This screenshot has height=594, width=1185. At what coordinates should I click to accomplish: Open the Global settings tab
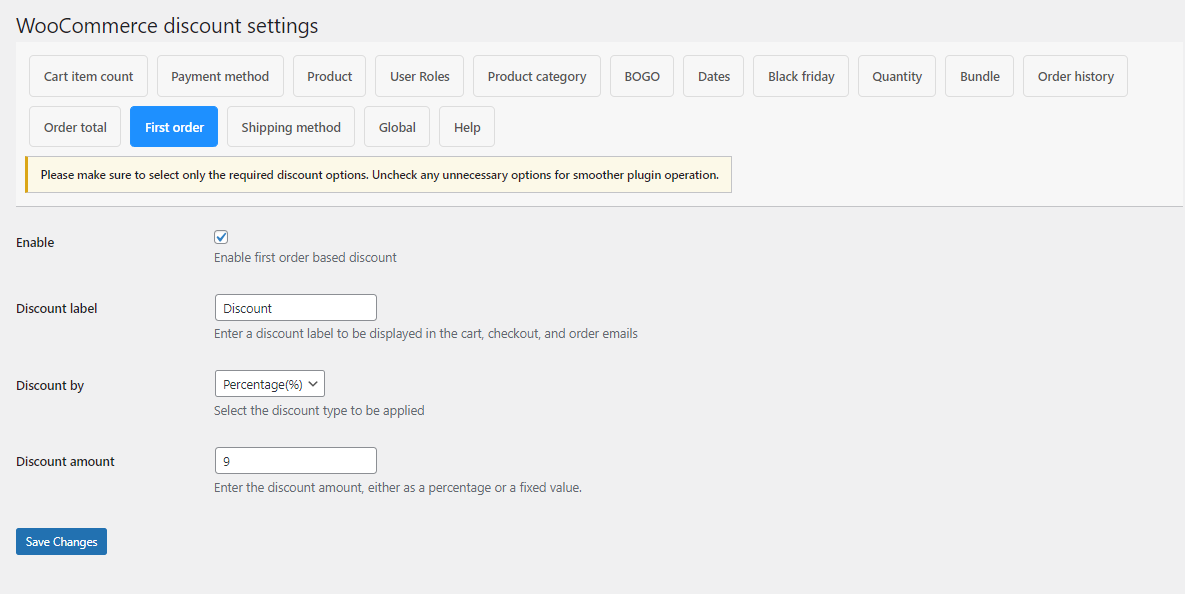pos(396,126)
